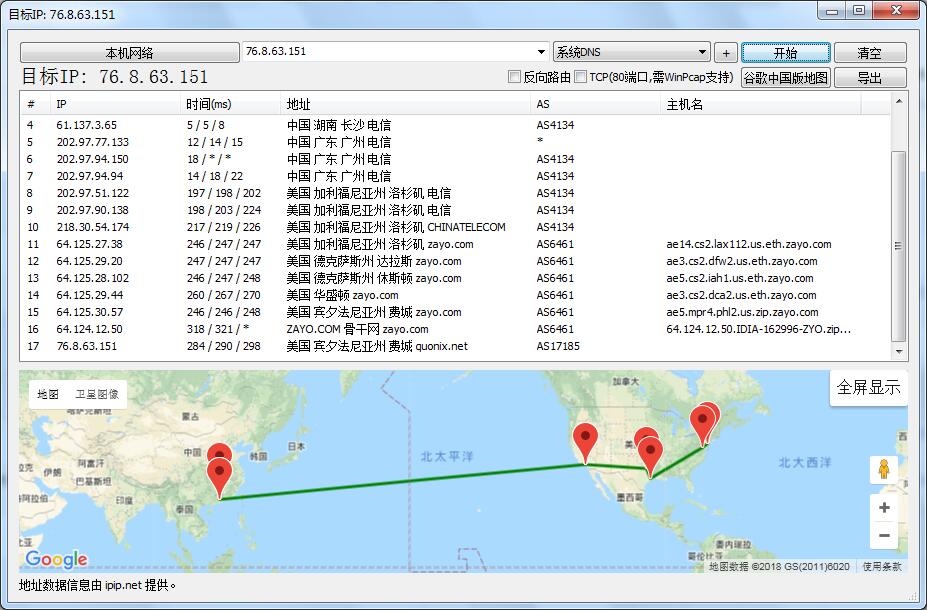Viewport: 927px width, 610px height.
Task: Click the 开始 button to start trace
Action: pyautogui.click(x=785, y=53)
